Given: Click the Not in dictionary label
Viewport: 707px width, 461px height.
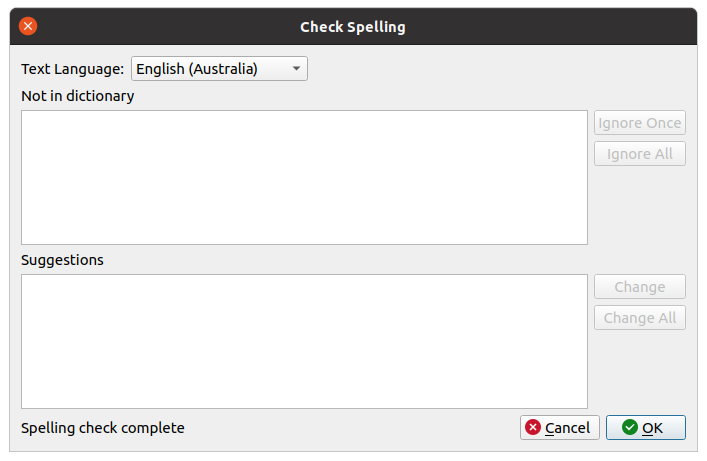Looking at the screenshot, I should pos(77,96).
